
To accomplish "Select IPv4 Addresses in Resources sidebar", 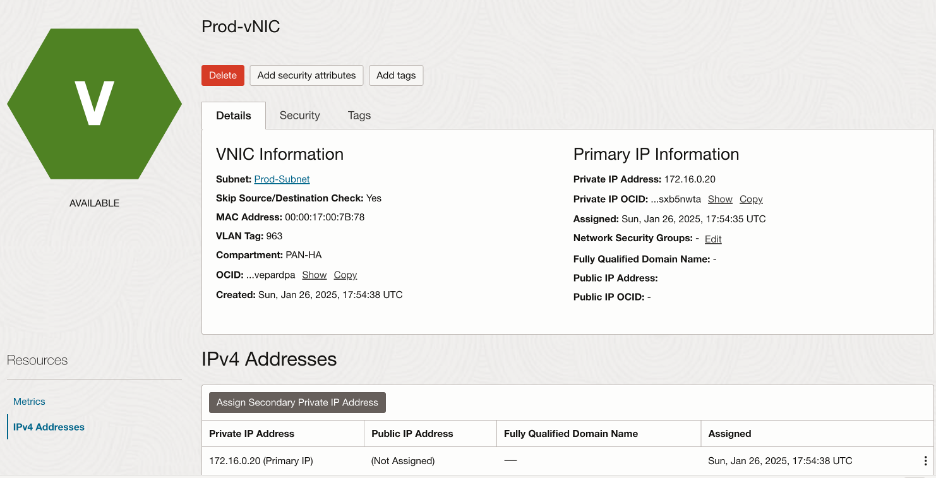I will tap(48, 427).
